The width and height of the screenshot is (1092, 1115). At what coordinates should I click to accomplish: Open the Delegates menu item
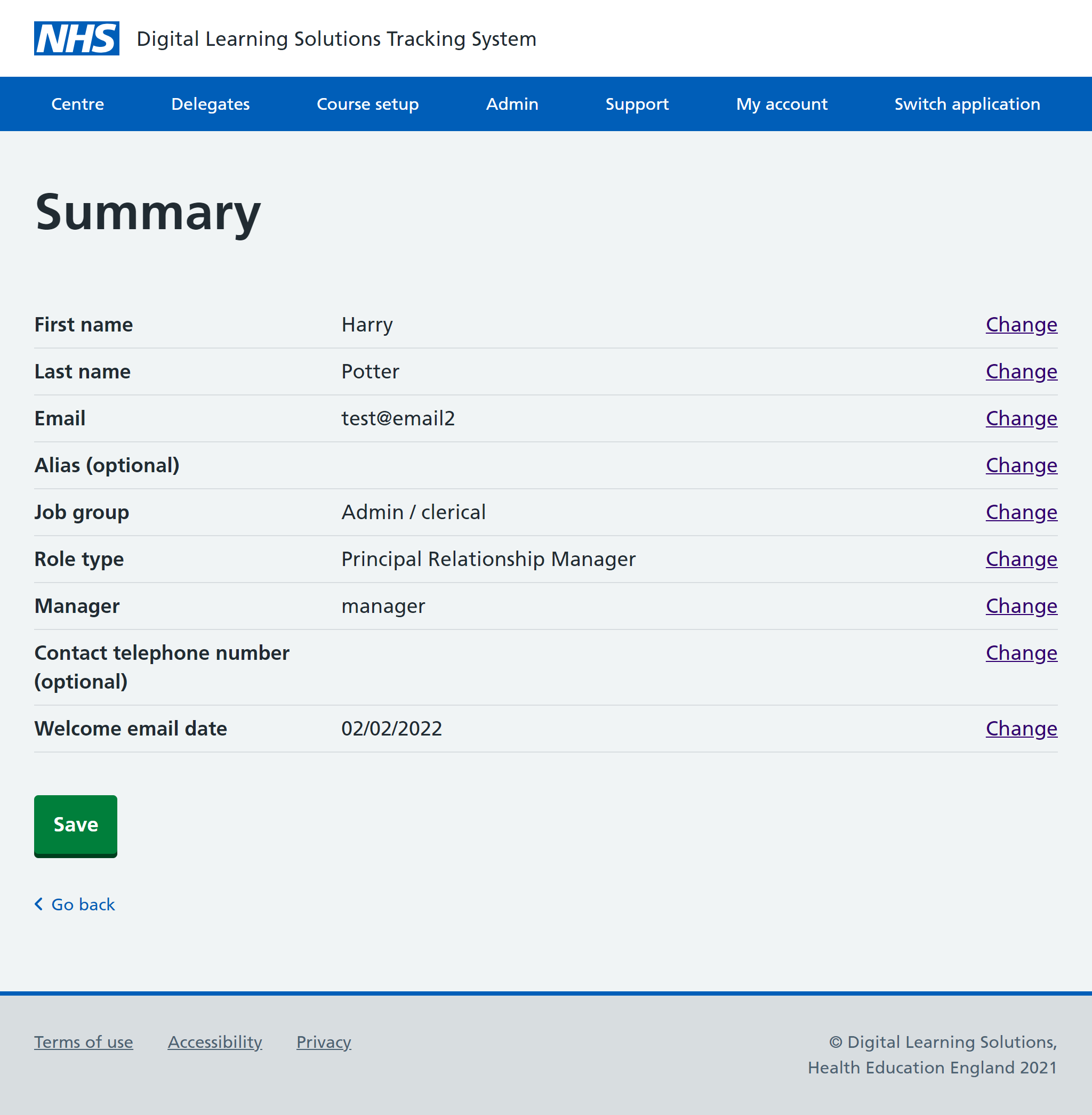(x=210, y=104)
